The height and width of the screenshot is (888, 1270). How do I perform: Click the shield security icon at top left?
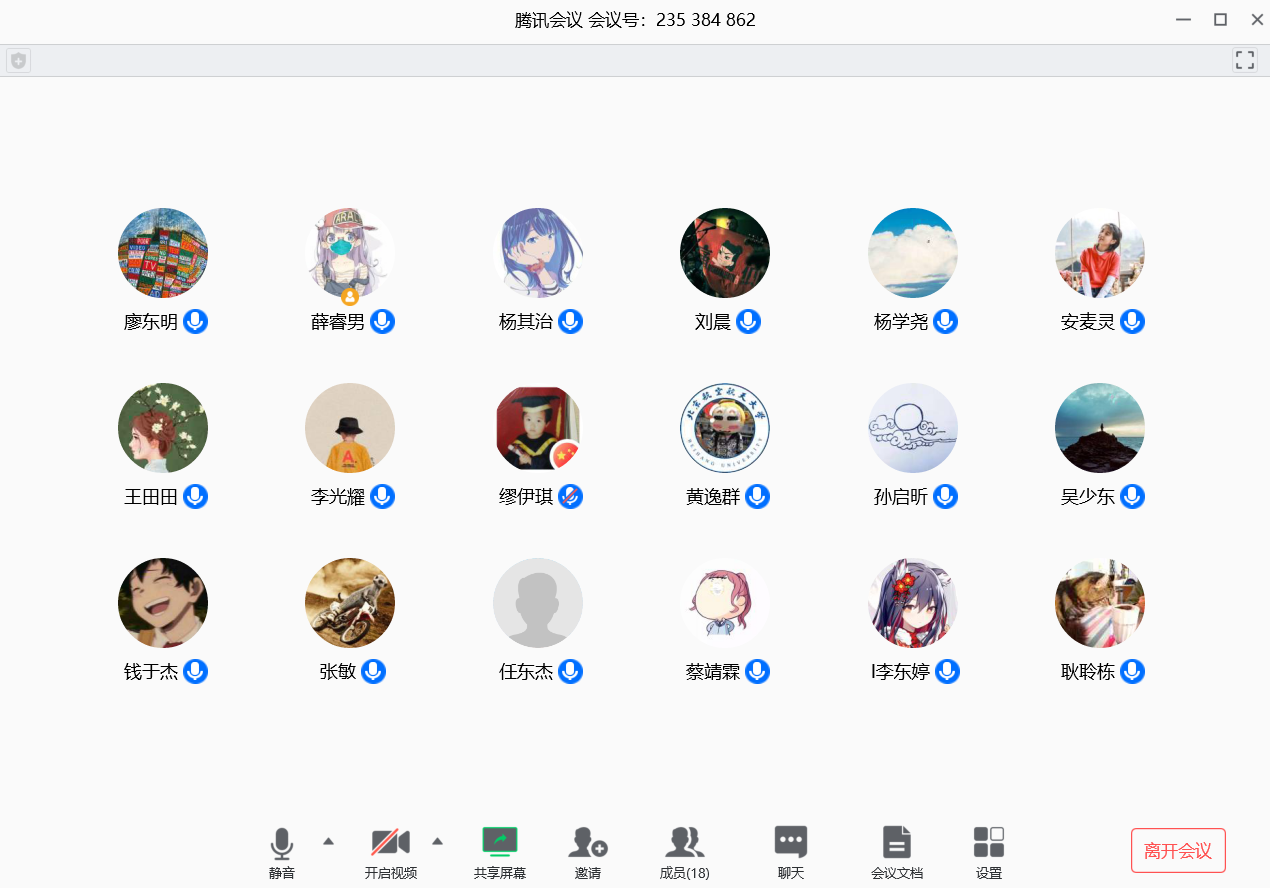[18, 61]
